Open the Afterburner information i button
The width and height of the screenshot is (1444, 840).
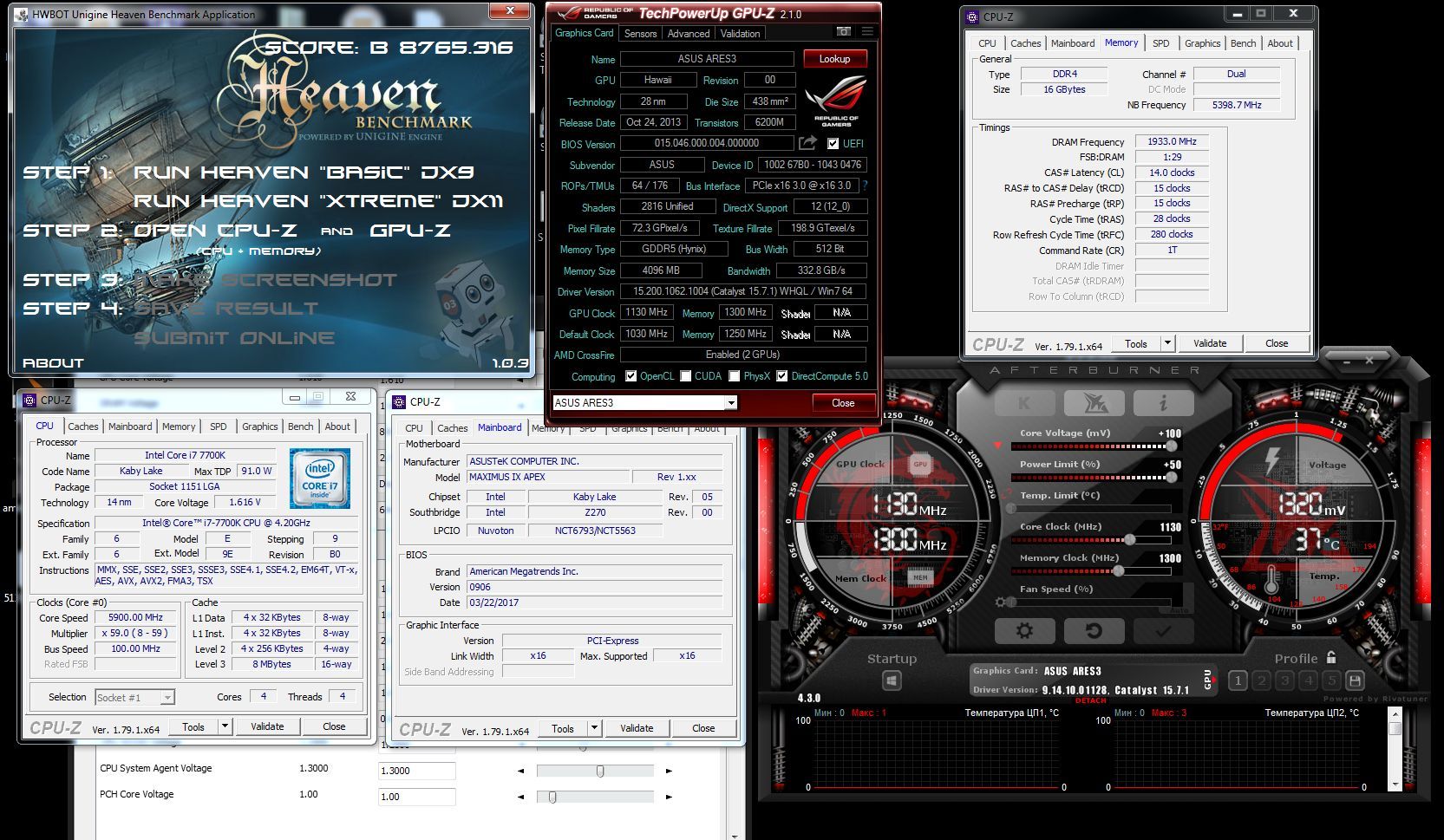tap(1163, 402)
